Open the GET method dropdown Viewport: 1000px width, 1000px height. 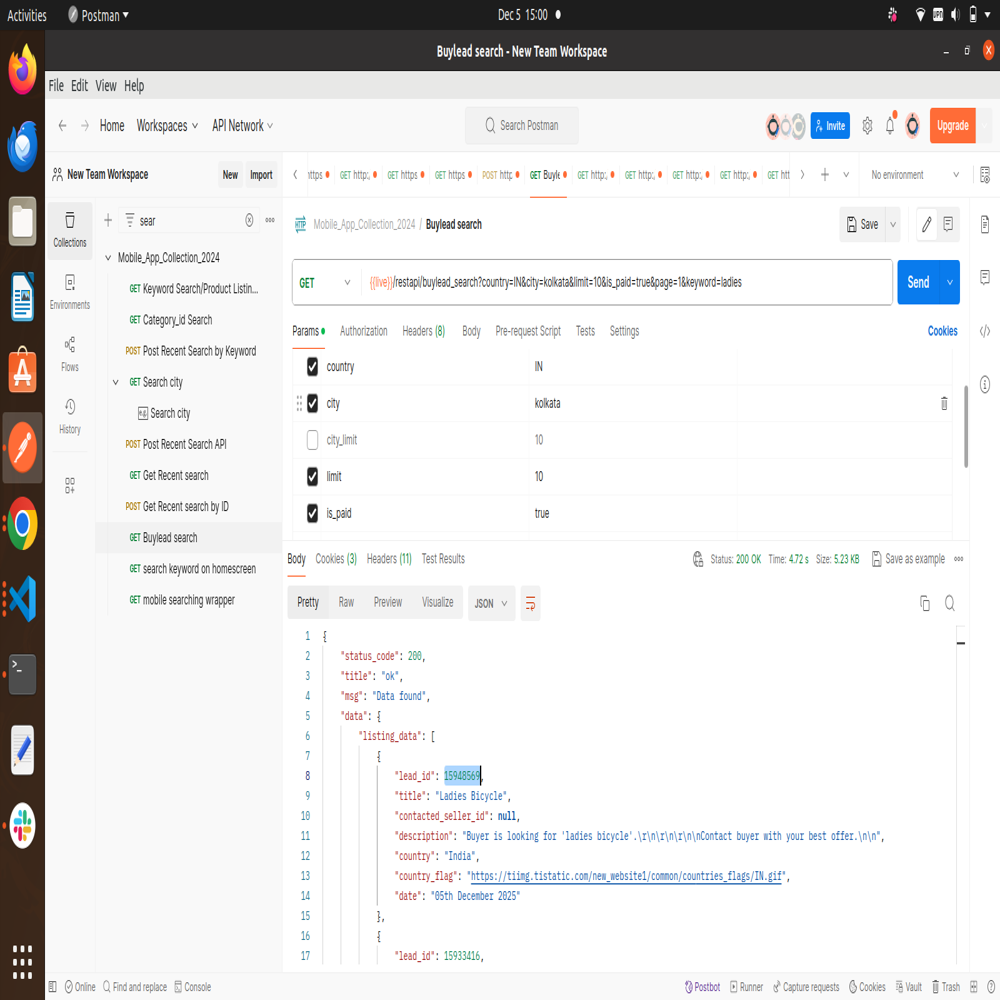pyautogui.click(x=326, y=283)
